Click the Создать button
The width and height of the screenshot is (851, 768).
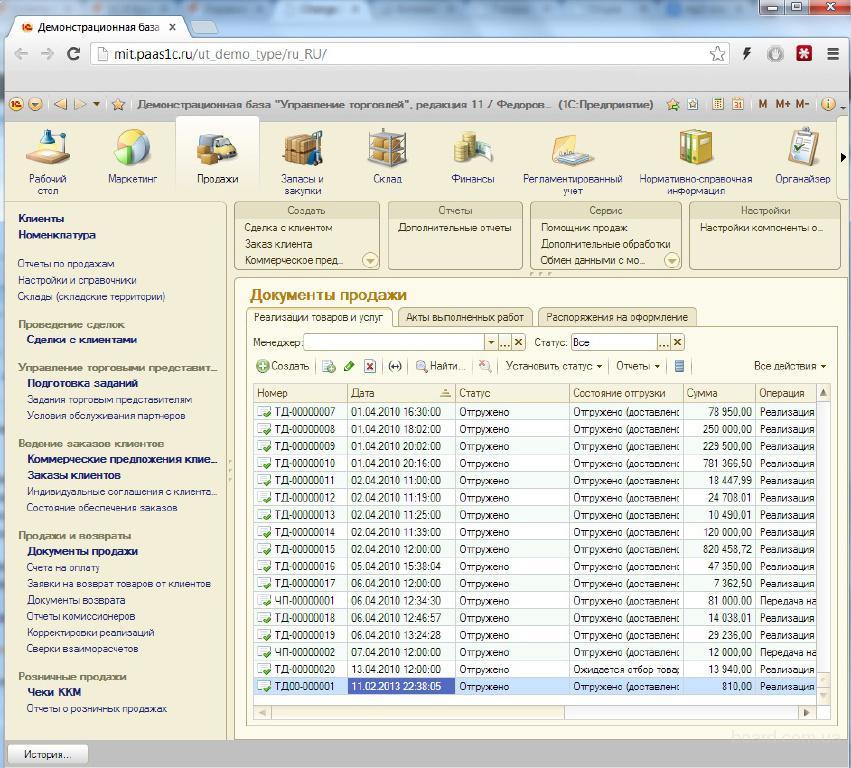coord(283,367)
